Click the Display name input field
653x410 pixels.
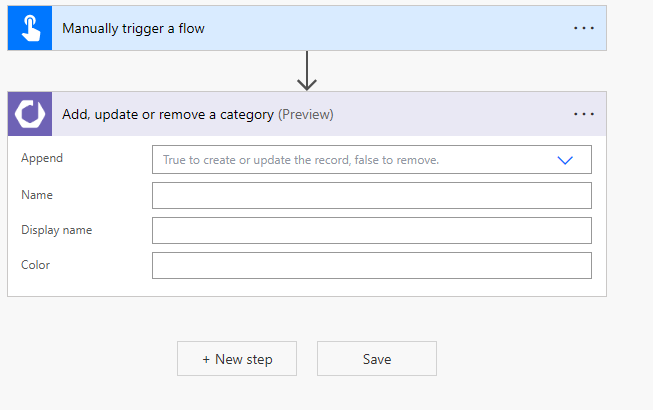point(371,230)
